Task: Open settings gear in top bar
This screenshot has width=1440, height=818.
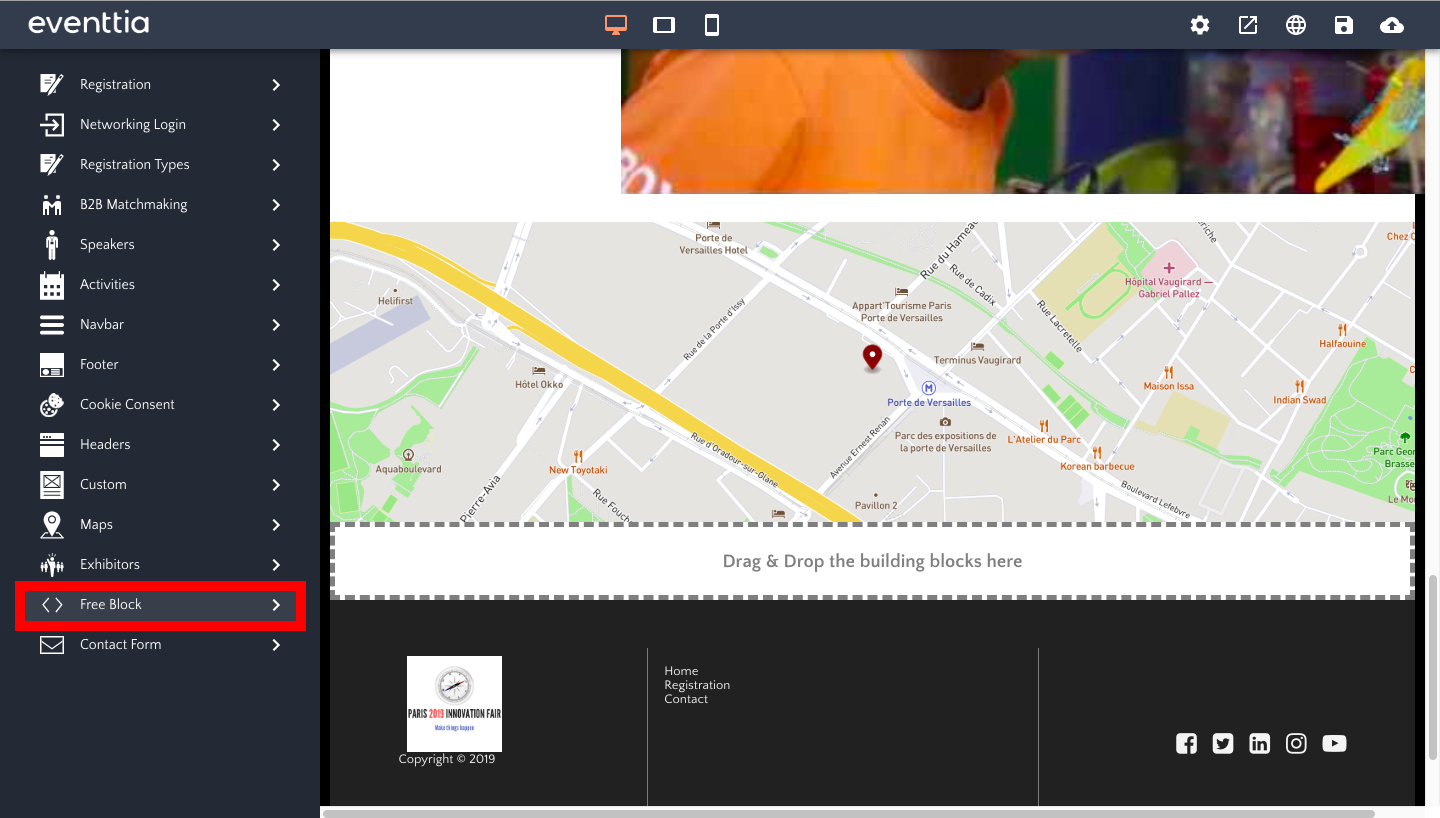Action: point(1200,25)
